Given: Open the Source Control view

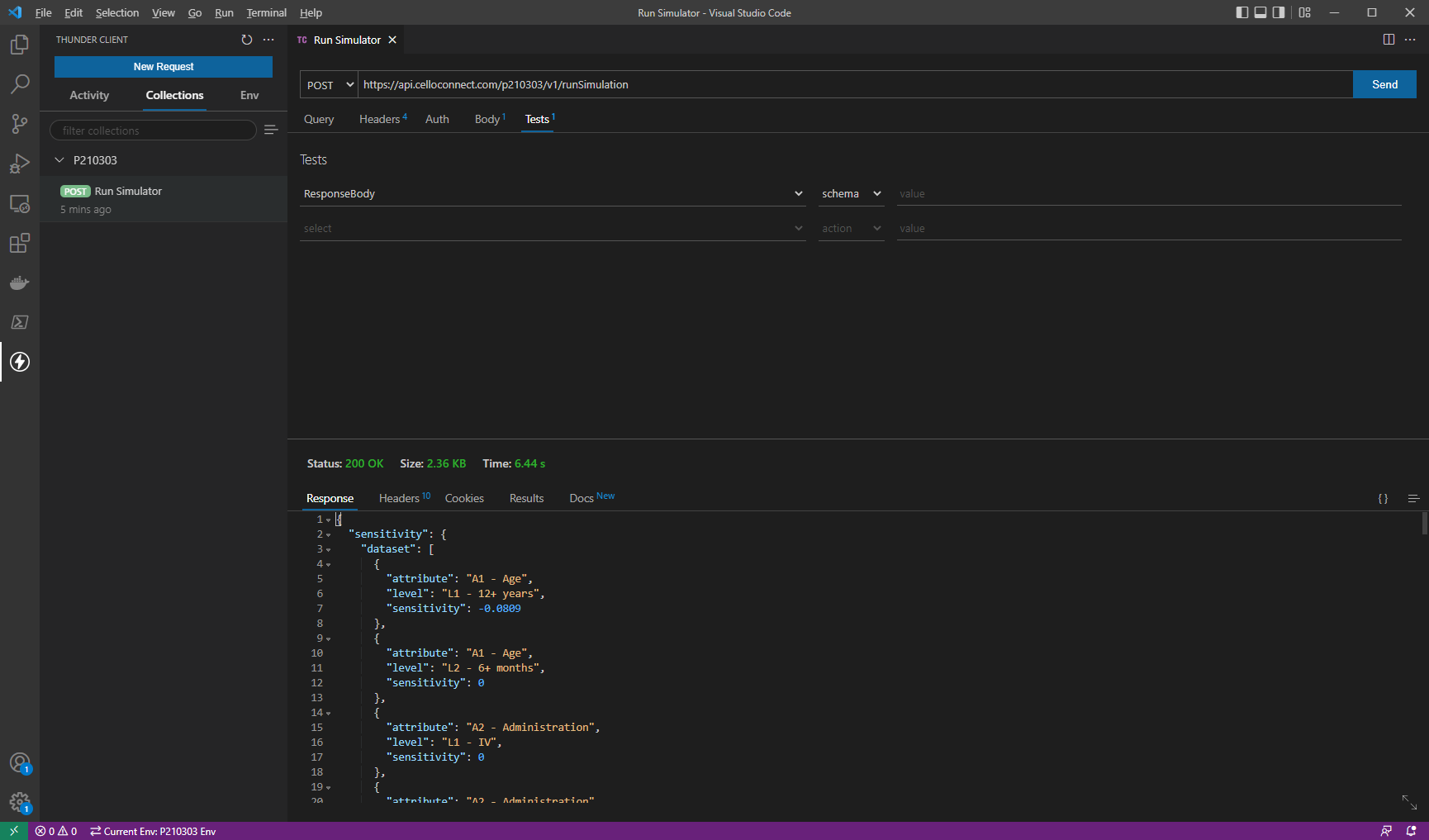Looking at the screenshot, I should click(19, 124).
